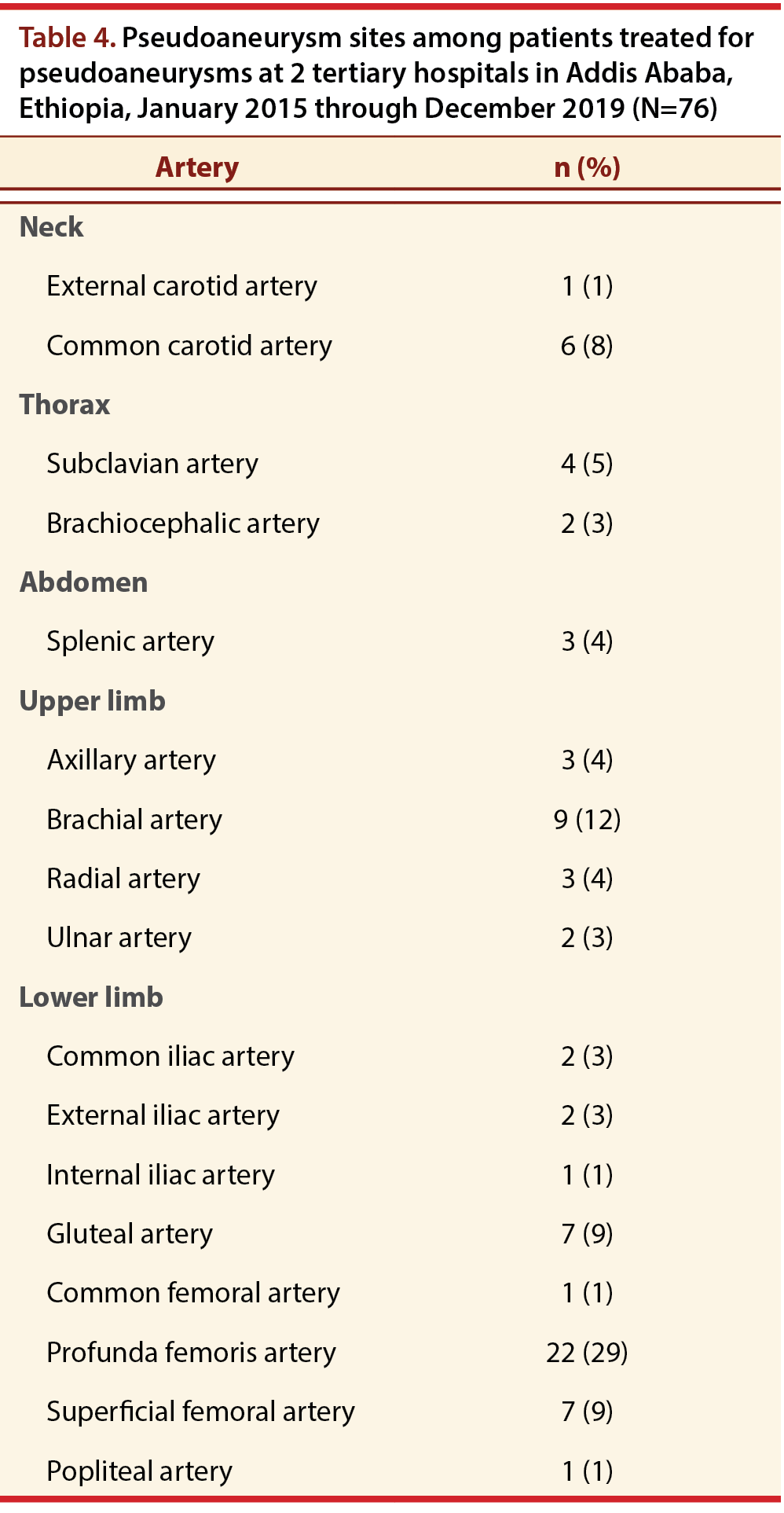Click the Popliteal artery entry
This screenshot has width=784, height=1513.
139,1471
